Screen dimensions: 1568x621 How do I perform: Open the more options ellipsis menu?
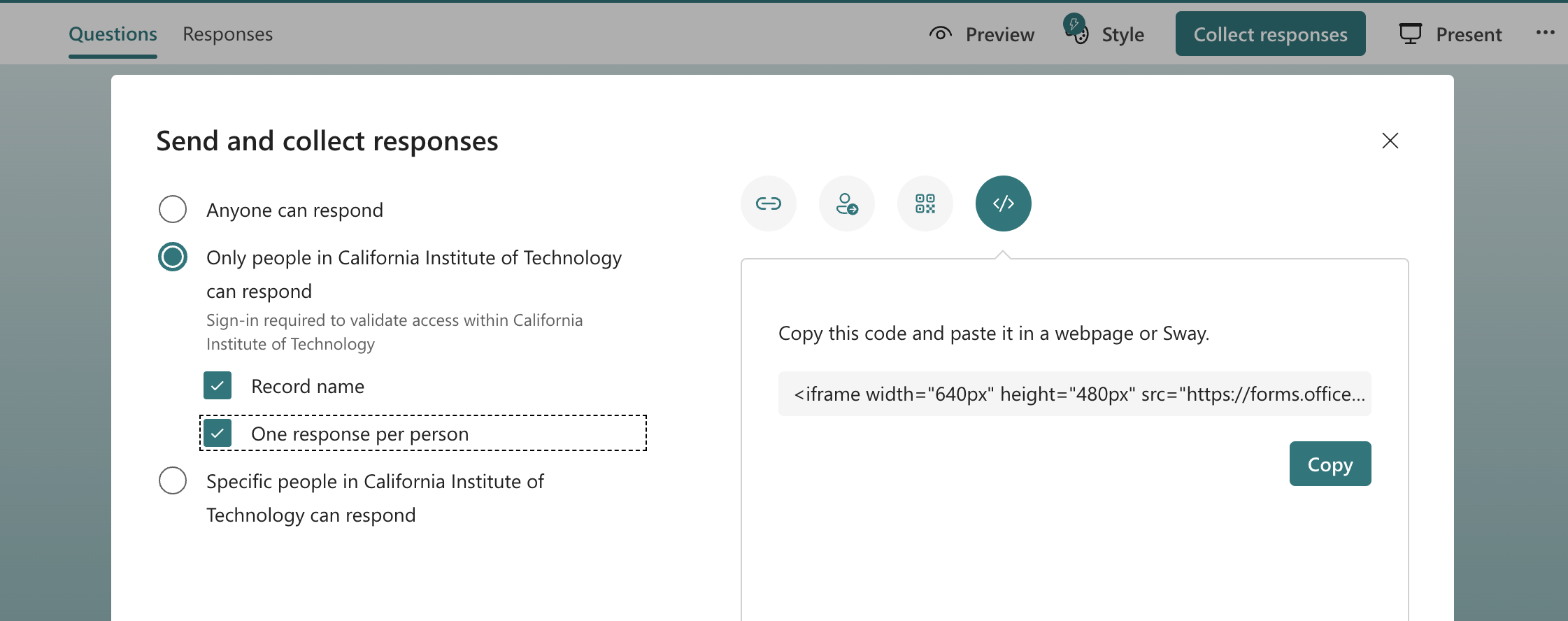1545,33
